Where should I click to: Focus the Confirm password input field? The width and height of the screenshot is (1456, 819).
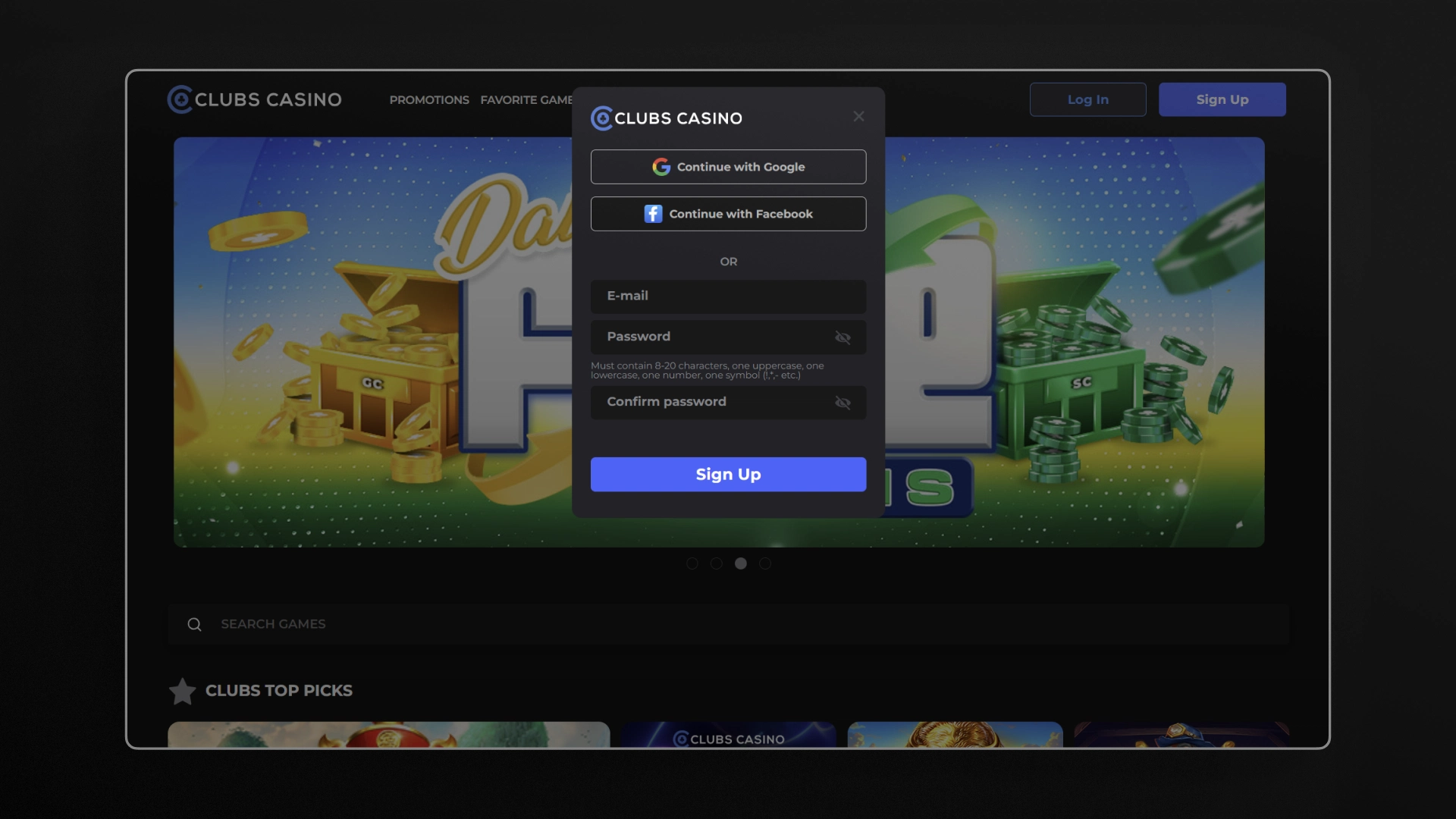pyautogui.click(x=728, y=402)
